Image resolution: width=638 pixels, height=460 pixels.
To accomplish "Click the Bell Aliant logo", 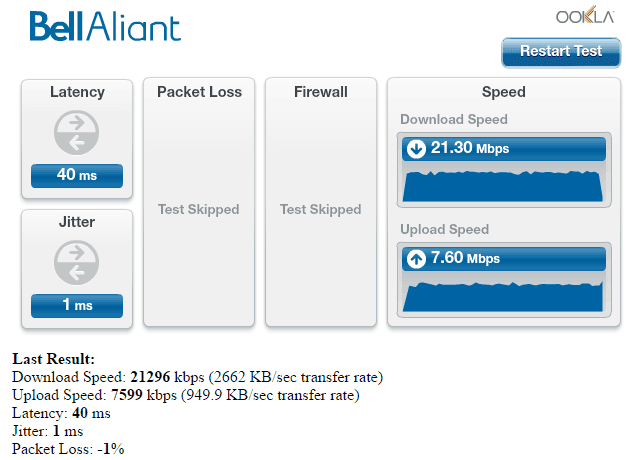I will coord(105,26).
